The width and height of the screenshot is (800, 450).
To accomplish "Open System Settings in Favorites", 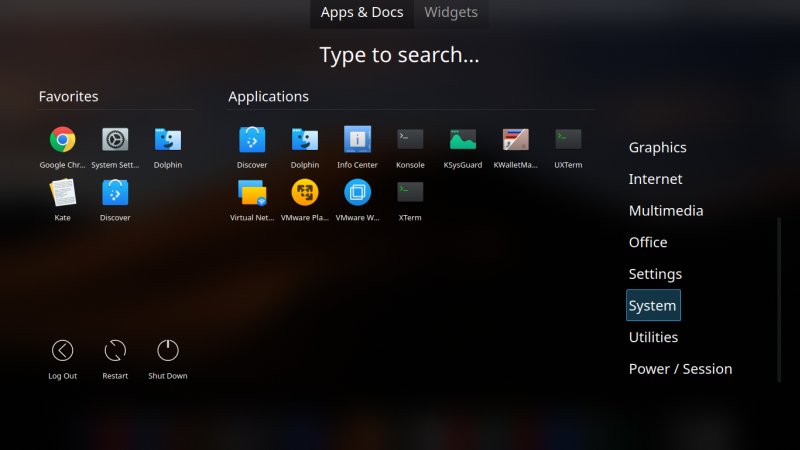I will 115,140.
